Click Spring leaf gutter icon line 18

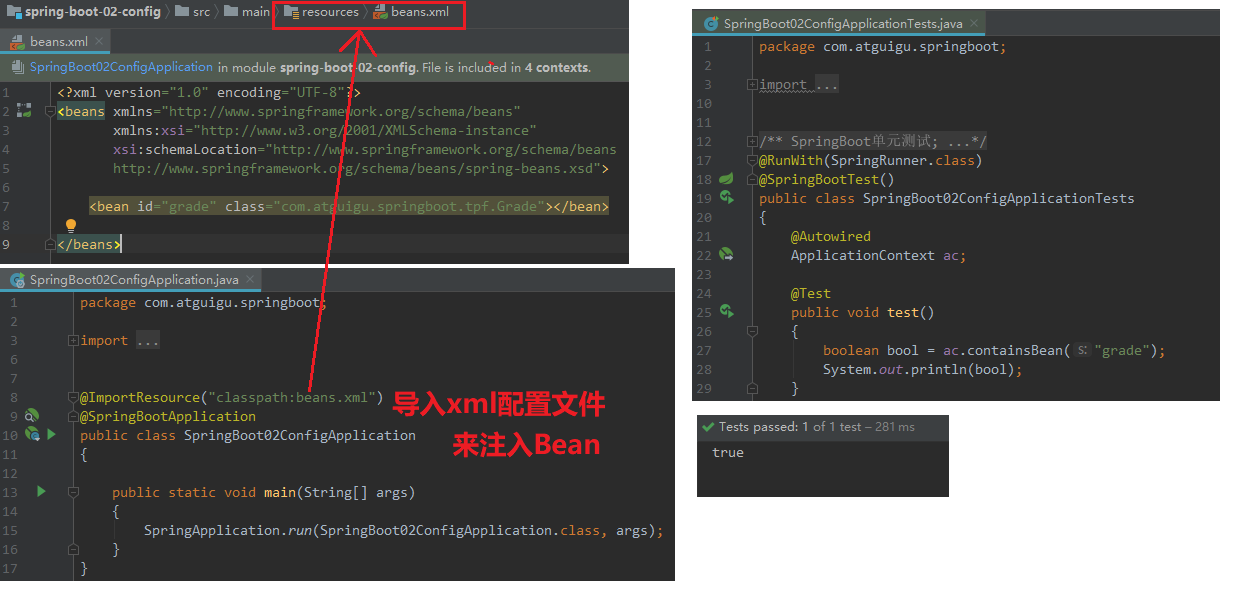pyautogui.click(x=727, y=180)
